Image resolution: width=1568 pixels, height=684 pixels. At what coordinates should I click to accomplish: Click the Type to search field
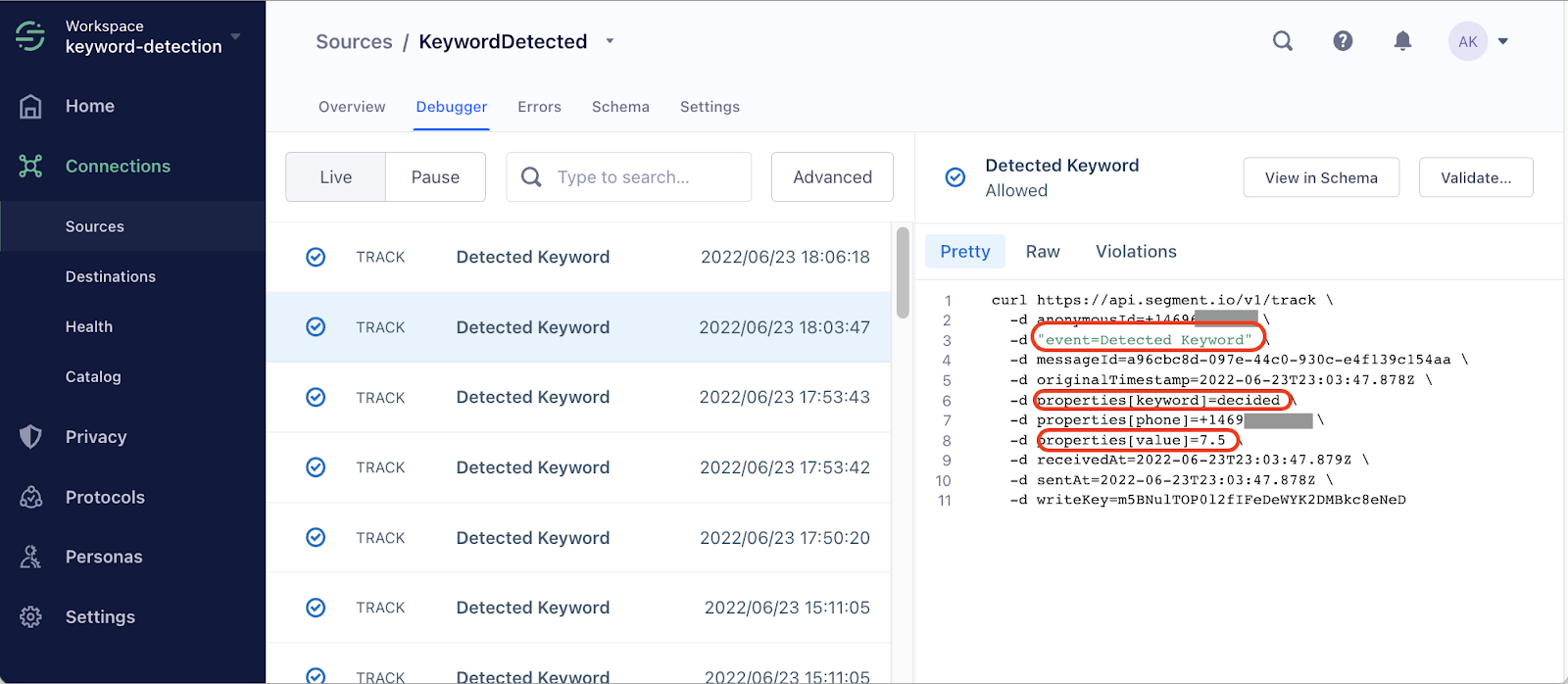tap(628, 176)
